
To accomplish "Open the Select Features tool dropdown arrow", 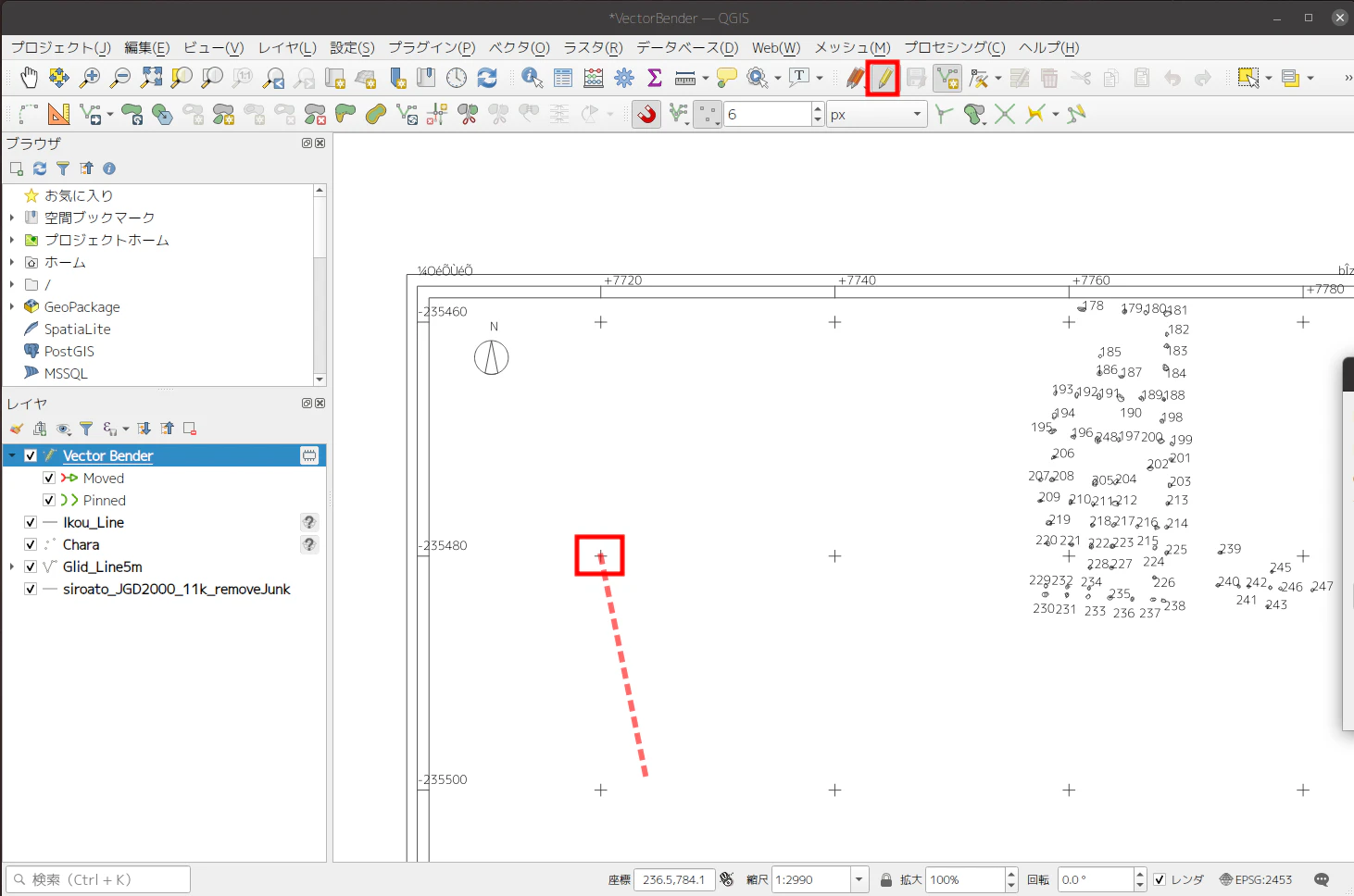I will (x=1269, y=78).
